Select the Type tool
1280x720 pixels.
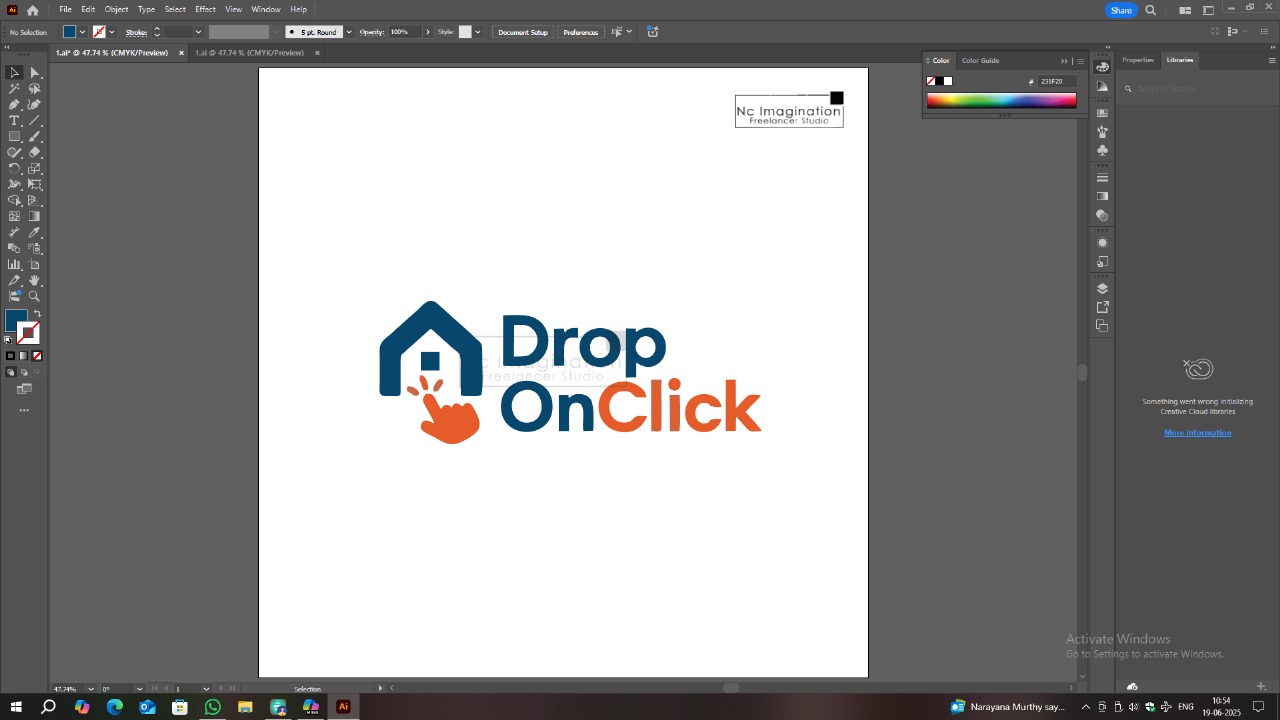(14, 121)
